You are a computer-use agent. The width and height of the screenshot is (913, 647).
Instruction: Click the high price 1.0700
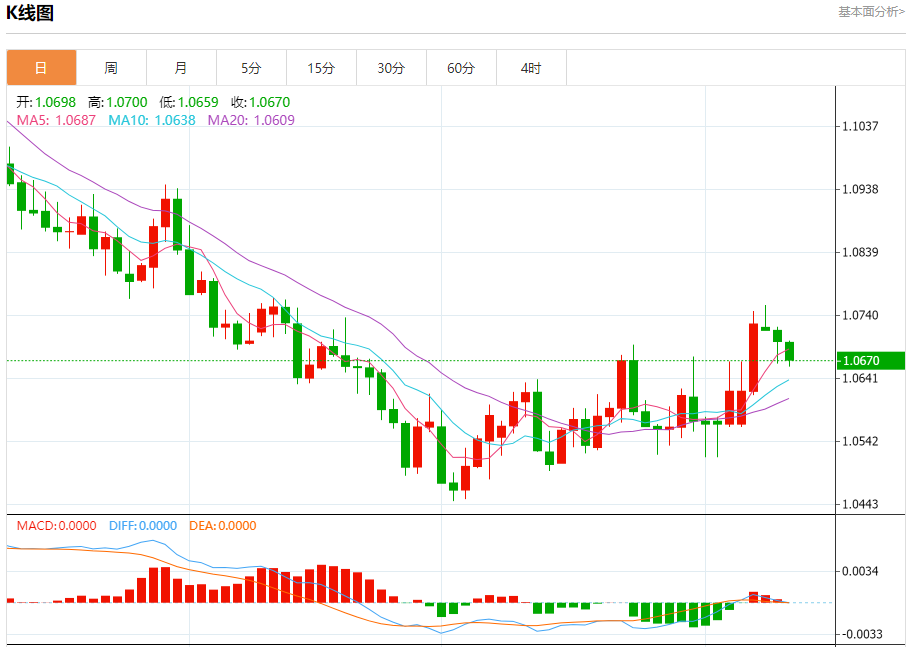click(127, 102)
